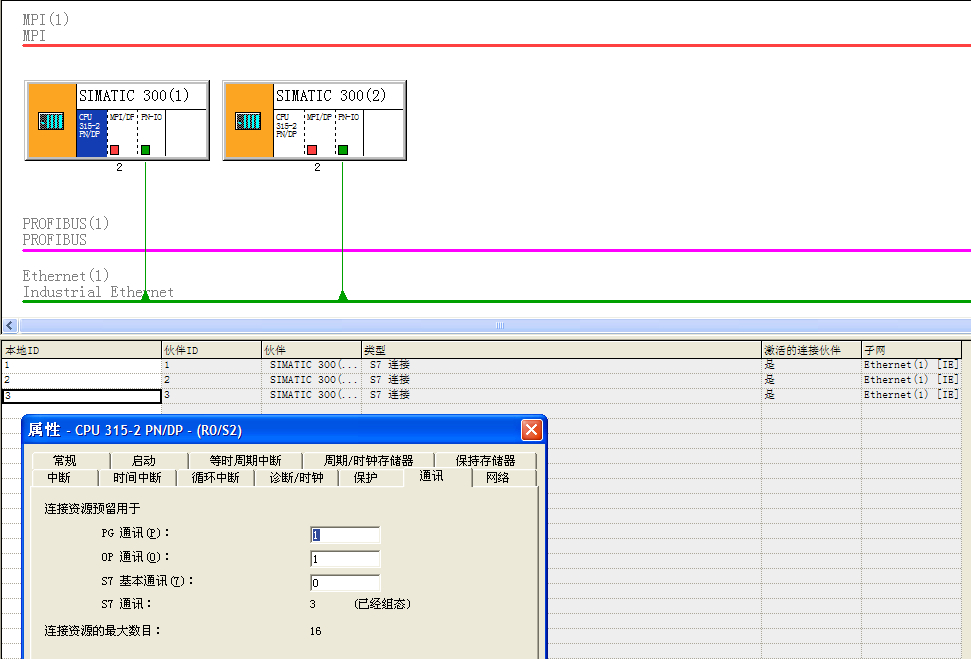The width and height of the screenshot is (971, 659).
Task: Click the OP 通讯 input field
Action: pos(345,559)
